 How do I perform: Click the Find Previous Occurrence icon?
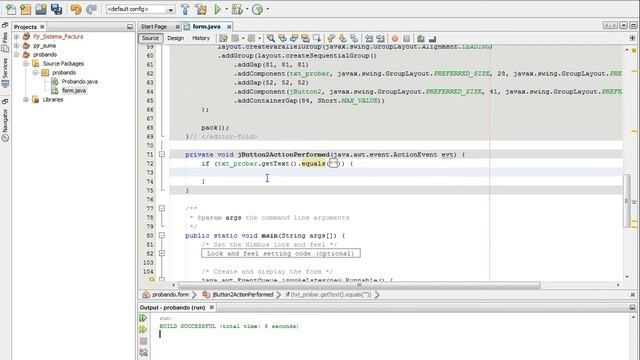click(x=282, y=38)
